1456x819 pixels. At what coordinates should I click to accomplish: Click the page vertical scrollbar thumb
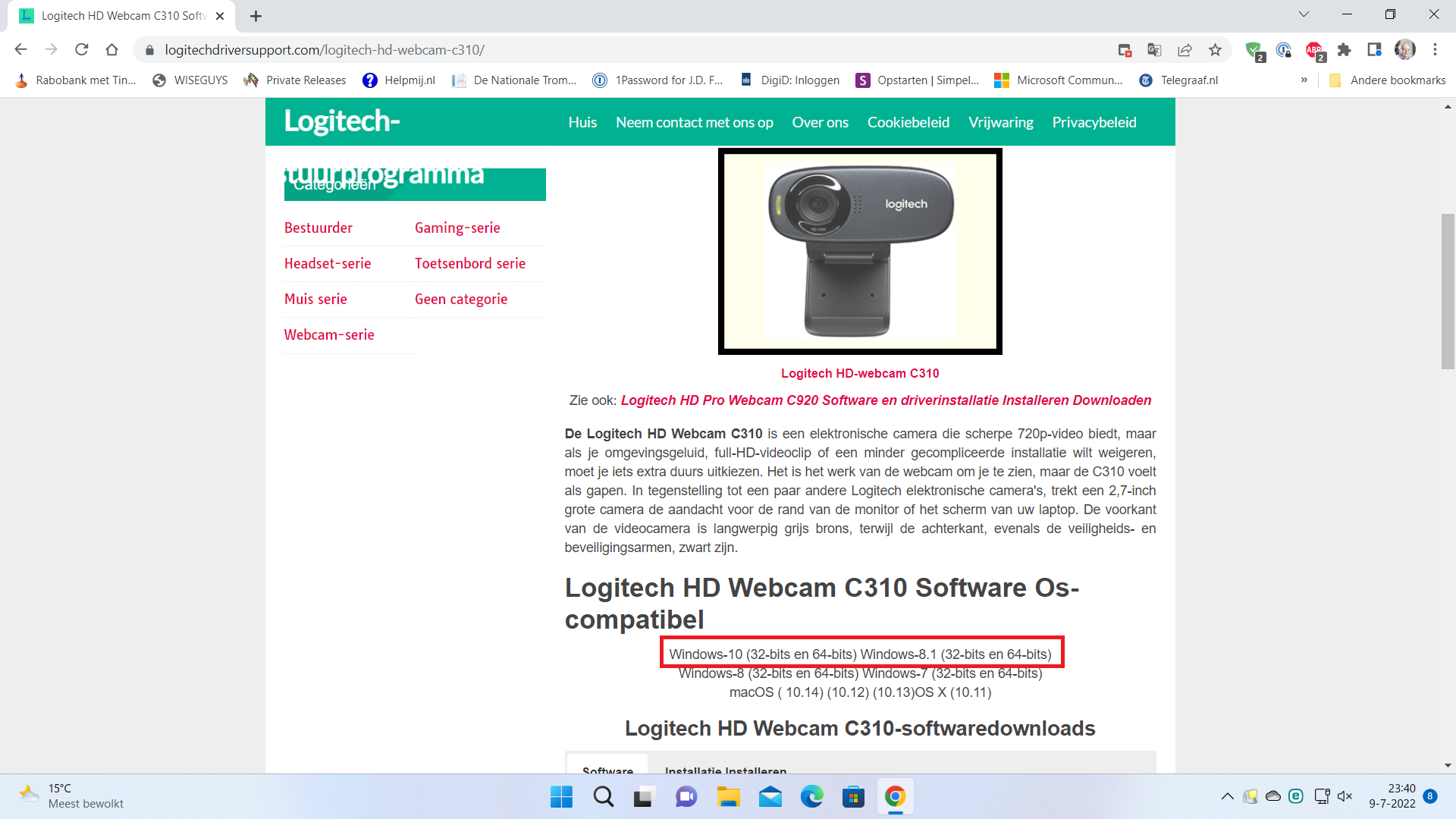click(x=1448, y=292)
